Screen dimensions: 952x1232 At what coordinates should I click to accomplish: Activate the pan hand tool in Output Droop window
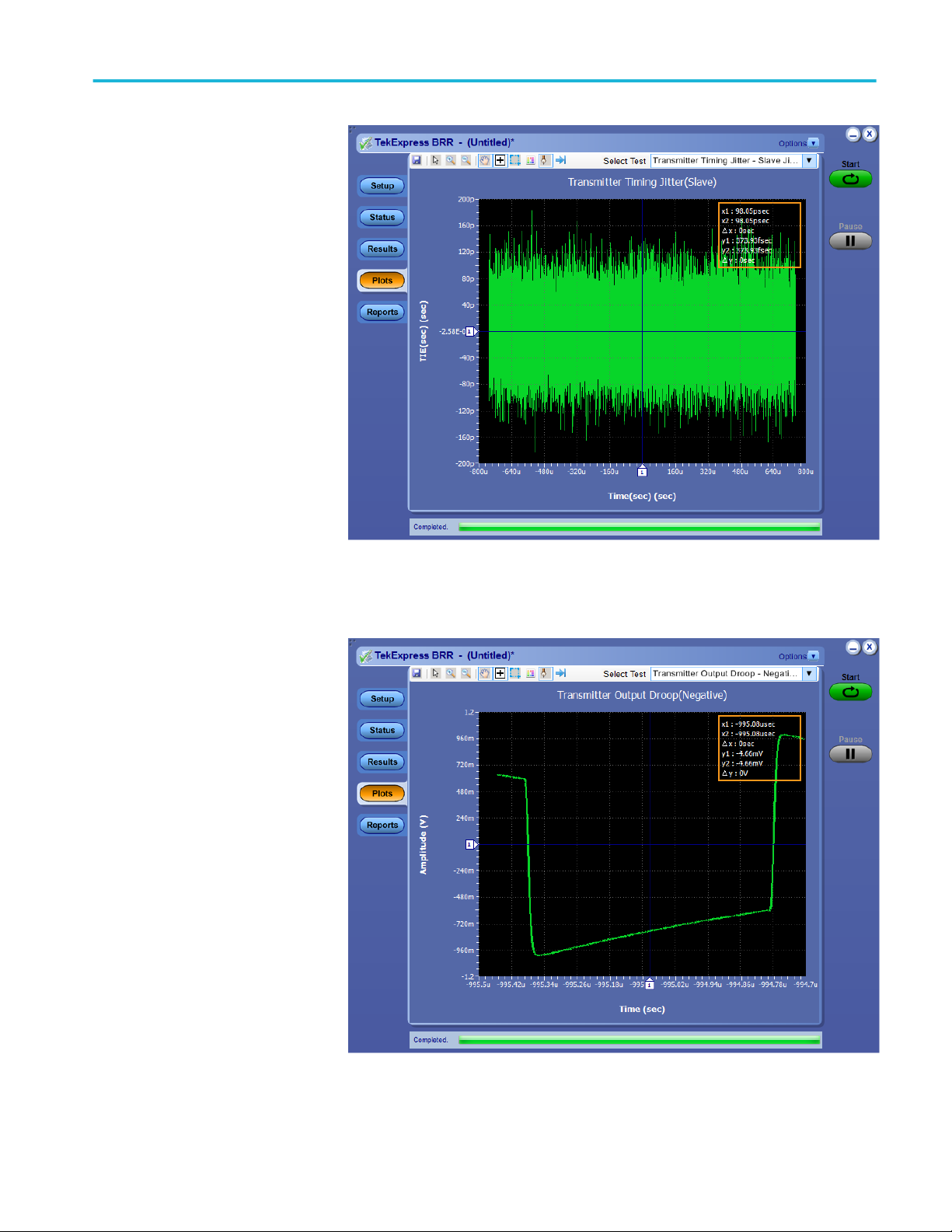[x=484, y=673]
